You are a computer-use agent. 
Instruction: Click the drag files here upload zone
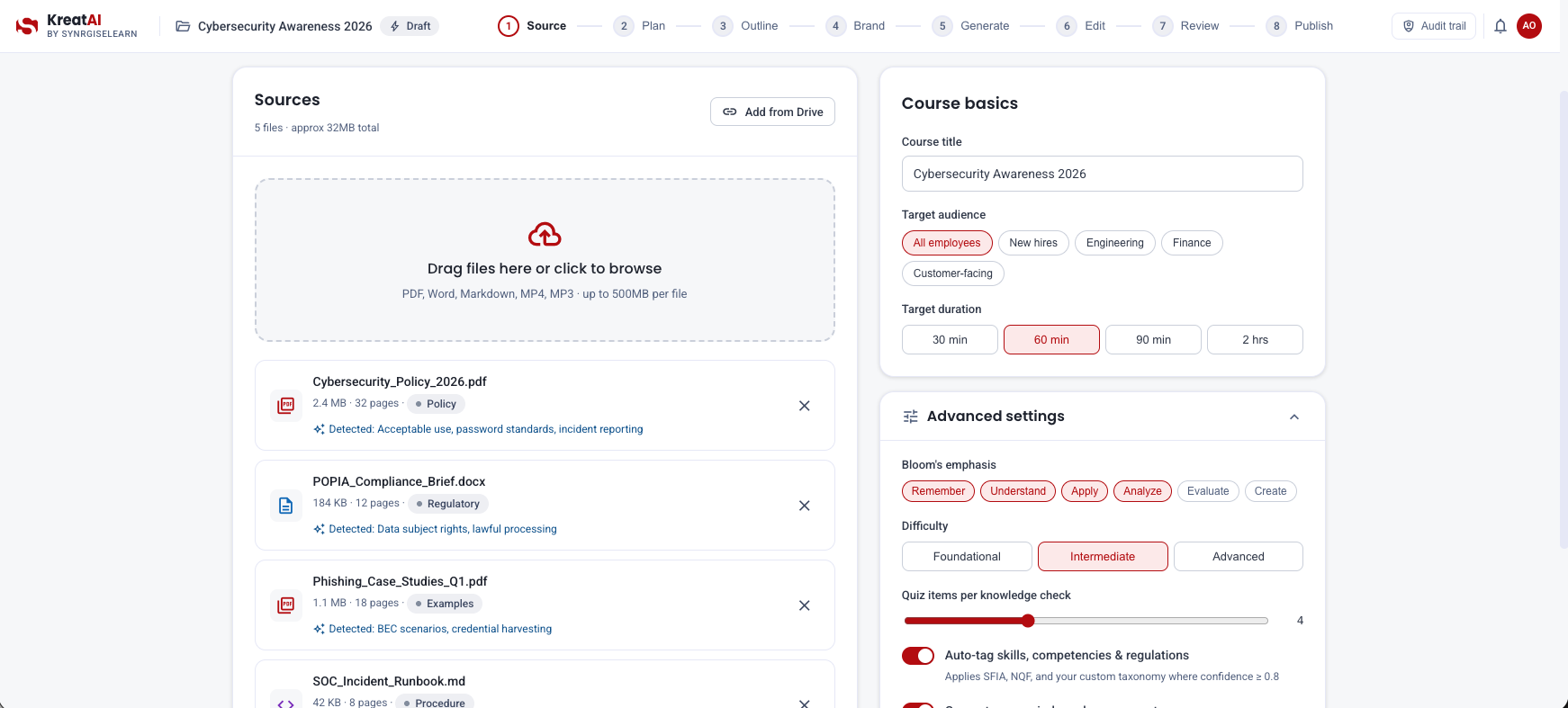point(545,260)
